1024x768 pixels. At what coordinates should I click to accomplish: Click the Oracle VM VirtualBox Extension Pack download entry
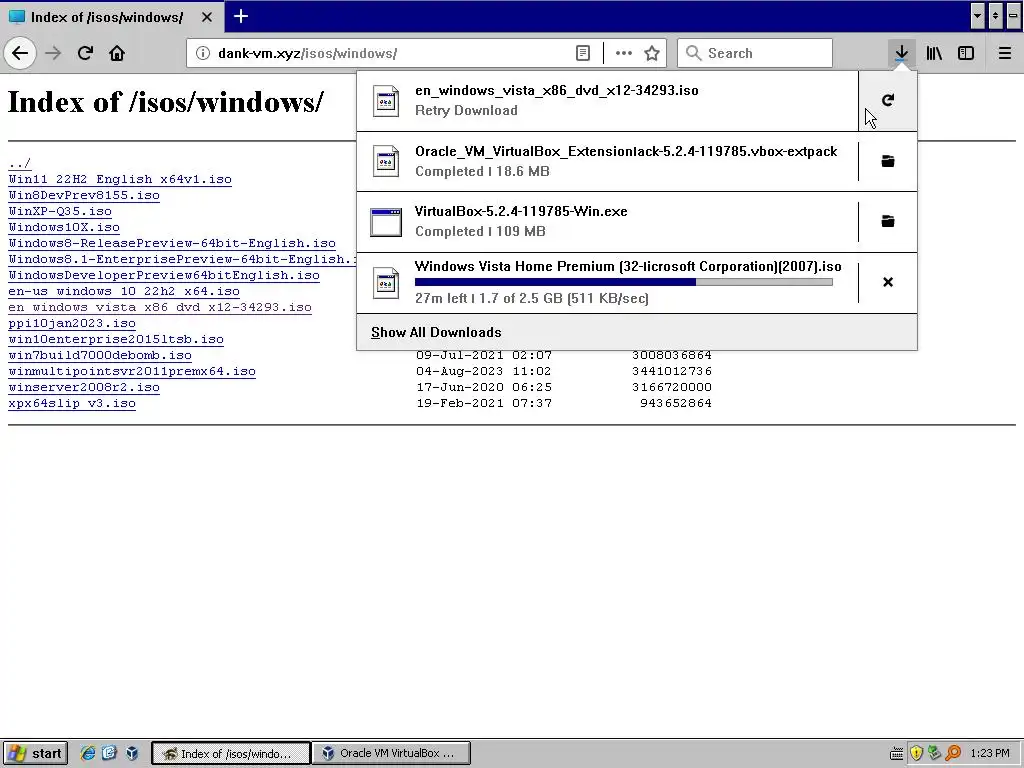607,161
